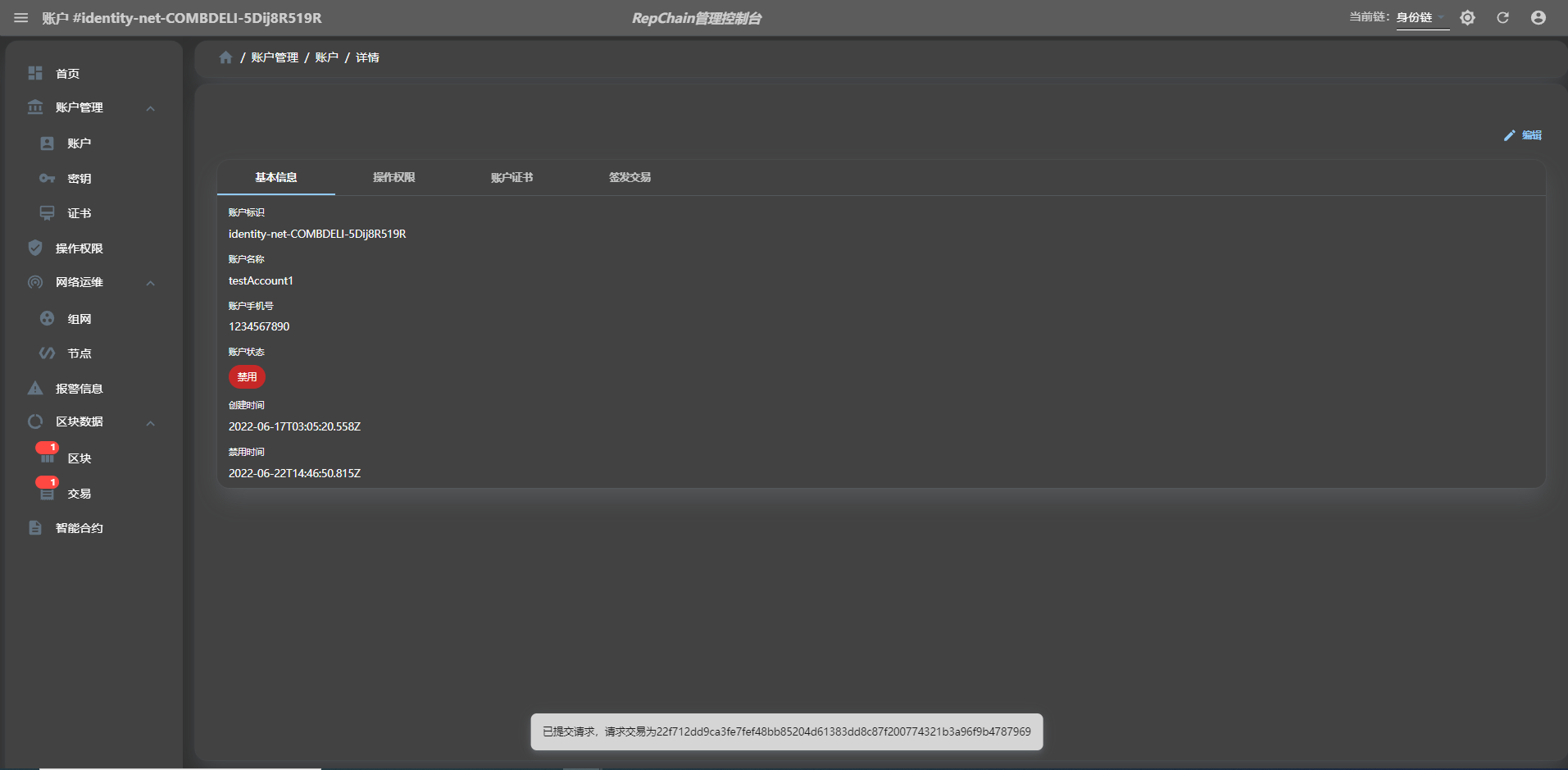Switch to the 账户证书 tab
Screen dimensions: 1568x770
512,177
